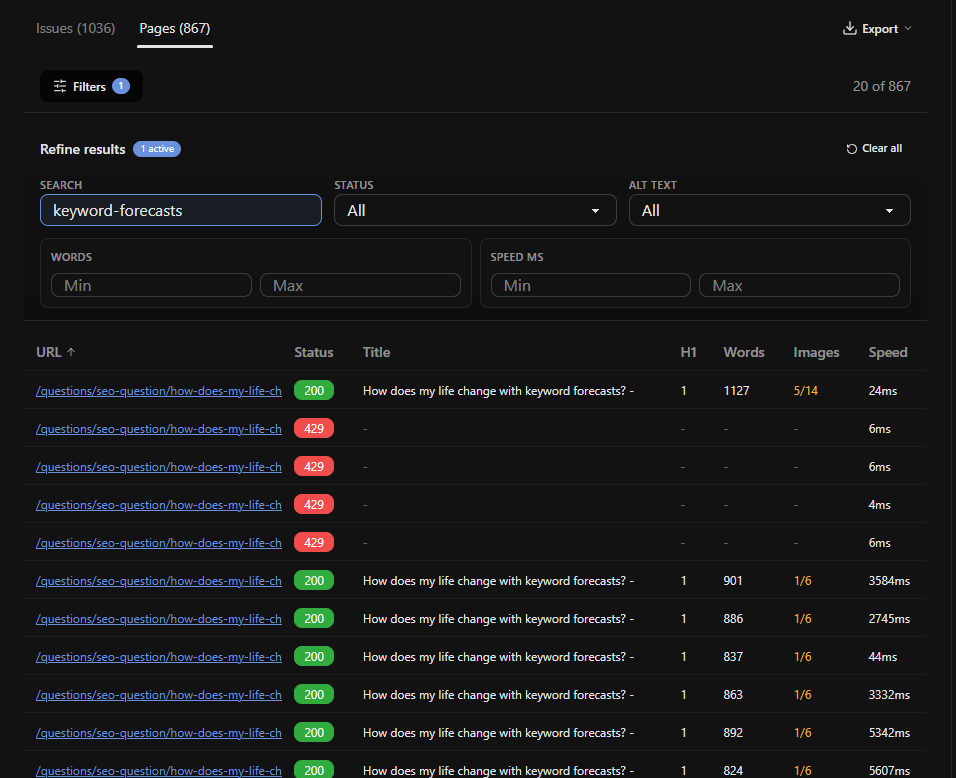The width and height of the screenshot is (956, 778).
Task: Sort by the H1 column header
Action: coord(688,352)
